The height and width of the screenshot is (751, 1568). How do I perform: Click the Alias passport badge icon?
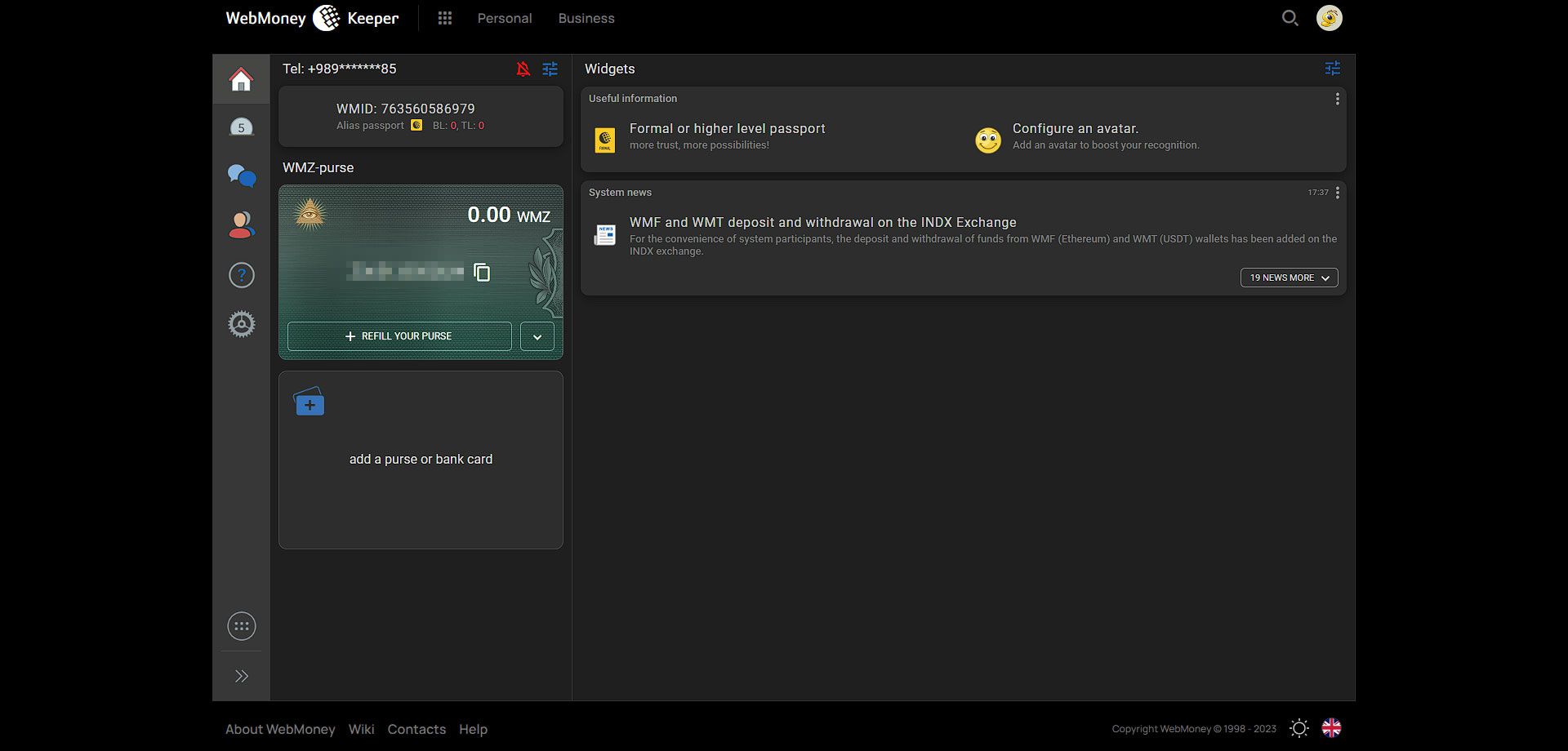[416, 125]
